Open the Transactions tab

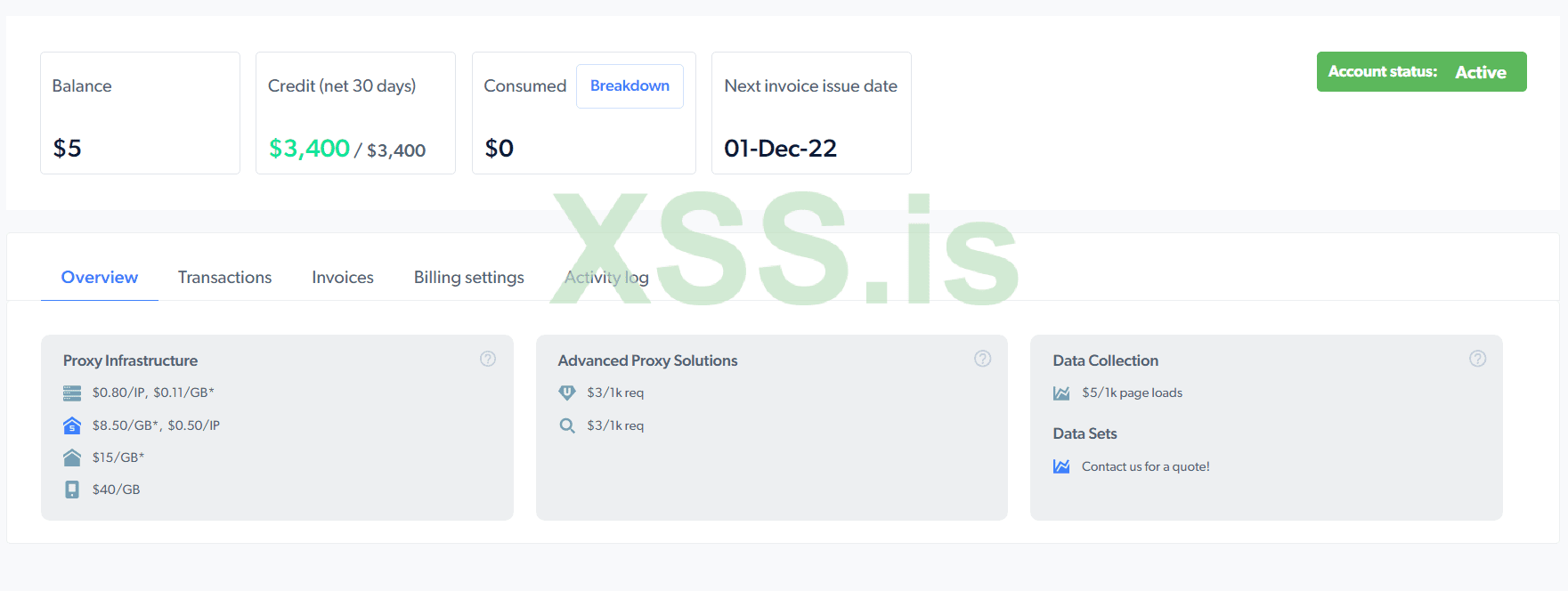pos(224,278)
